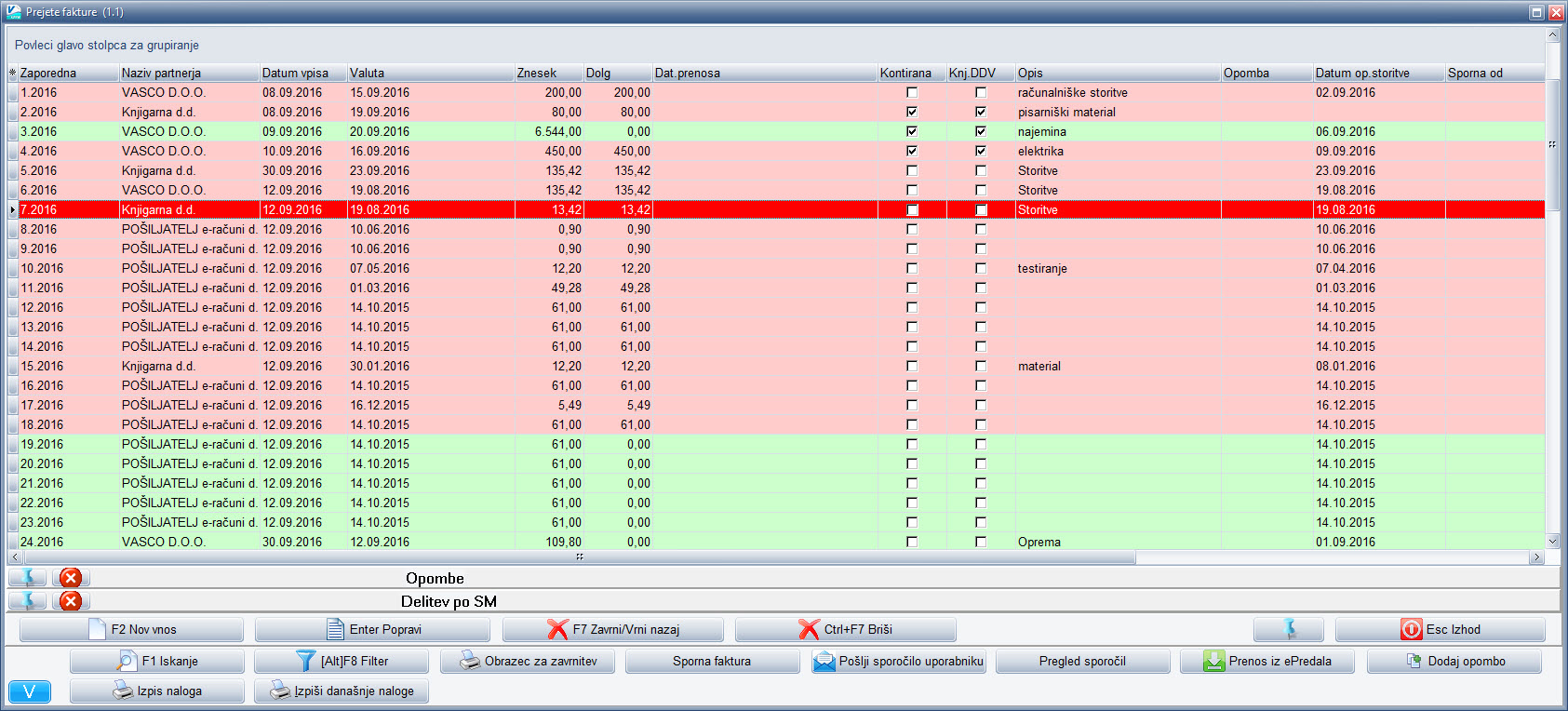
Task: Open F1 Iskanje search
Action: coord(157,661)
